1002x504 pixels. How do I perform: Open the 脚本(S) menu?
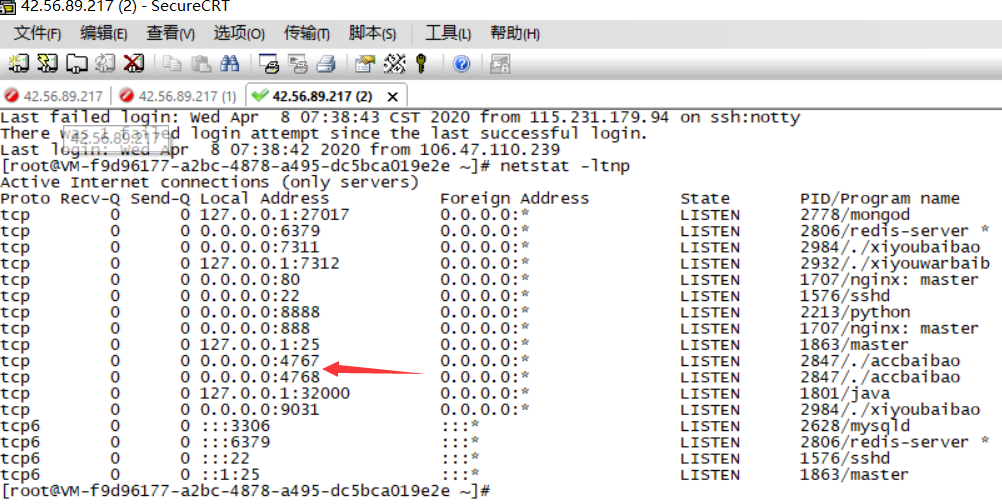tap(372, 34)
